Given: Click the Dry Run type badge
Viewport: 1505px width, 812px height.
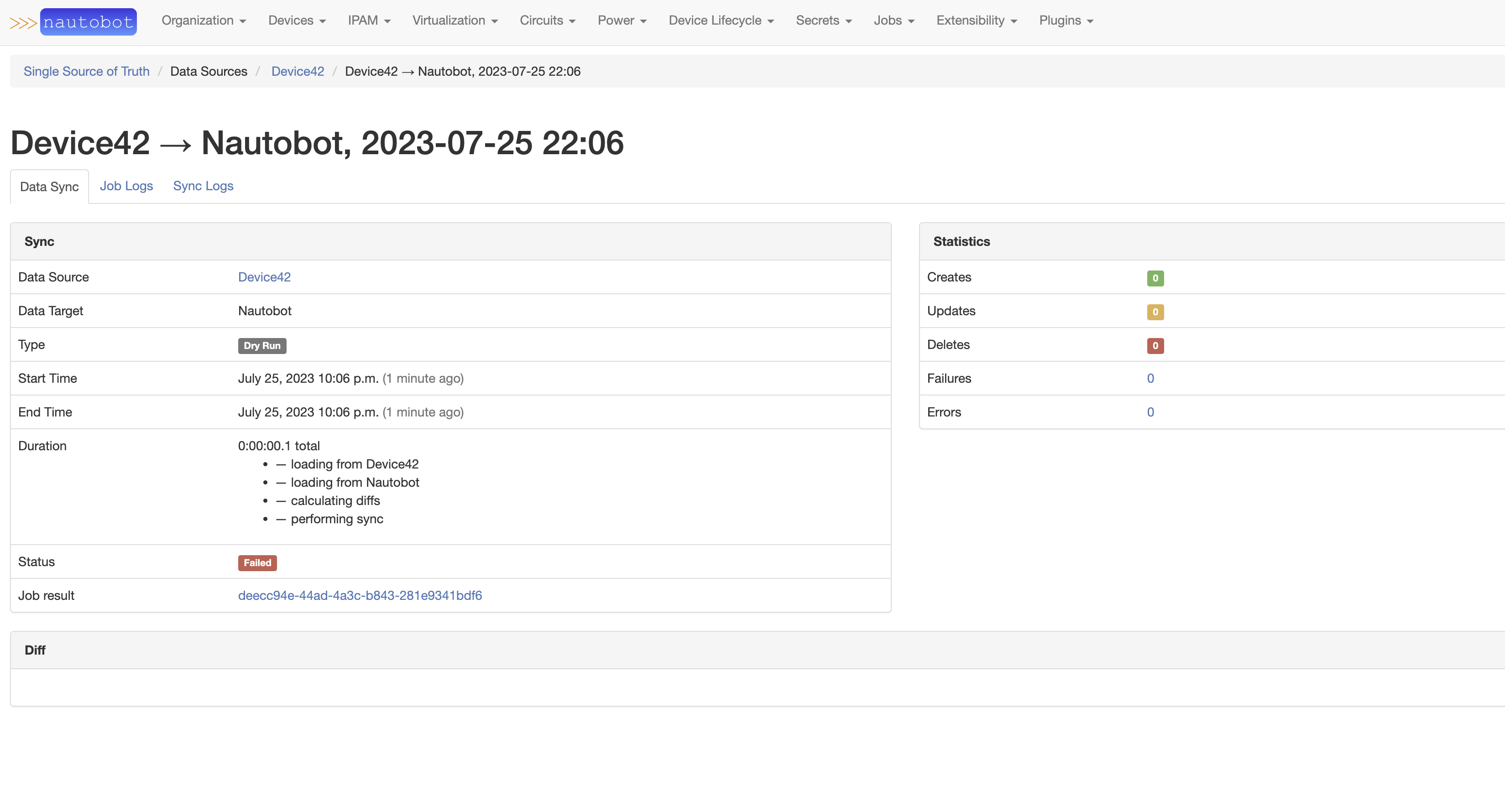Looking at the screenshot, I should pyautogui.click(x=262, y=346).
